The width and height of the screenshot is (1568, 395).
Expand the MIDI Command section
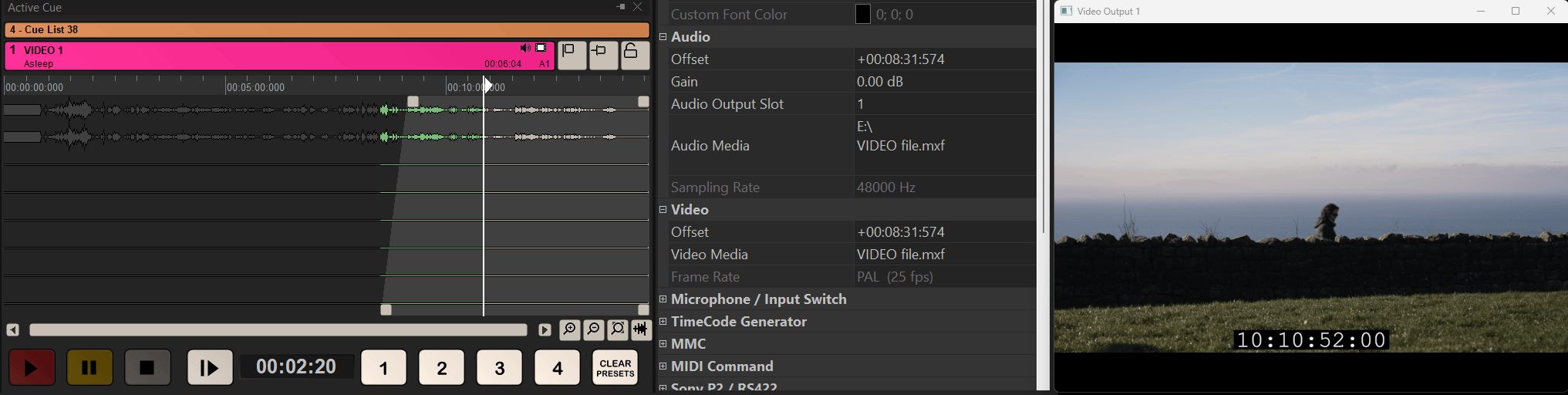663,366
